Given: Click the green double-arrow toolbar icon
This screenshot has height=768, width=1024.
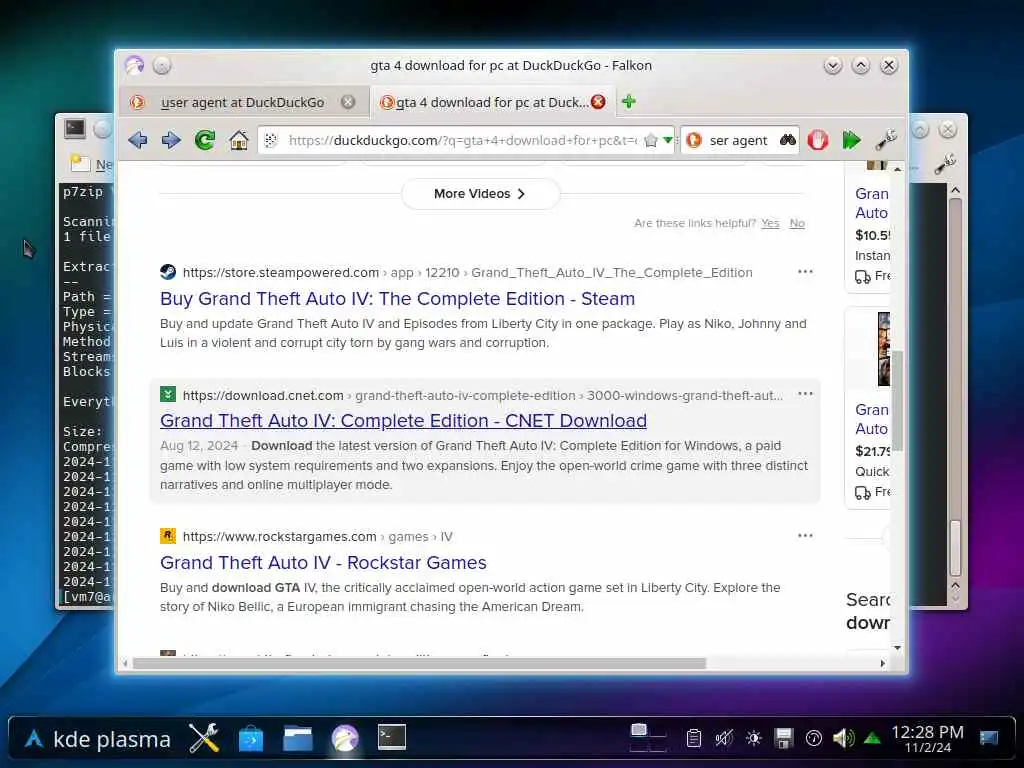Looking at the screenshot, I should [852, 140].
